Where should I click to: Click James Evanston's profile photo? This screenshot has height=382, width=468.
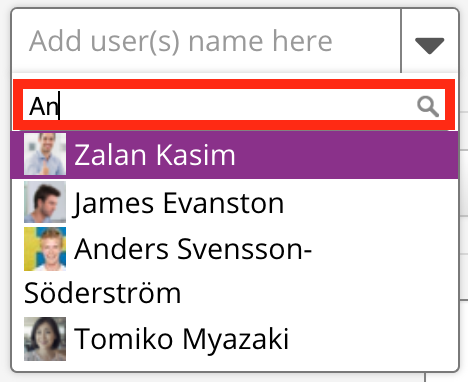[45, 202]
